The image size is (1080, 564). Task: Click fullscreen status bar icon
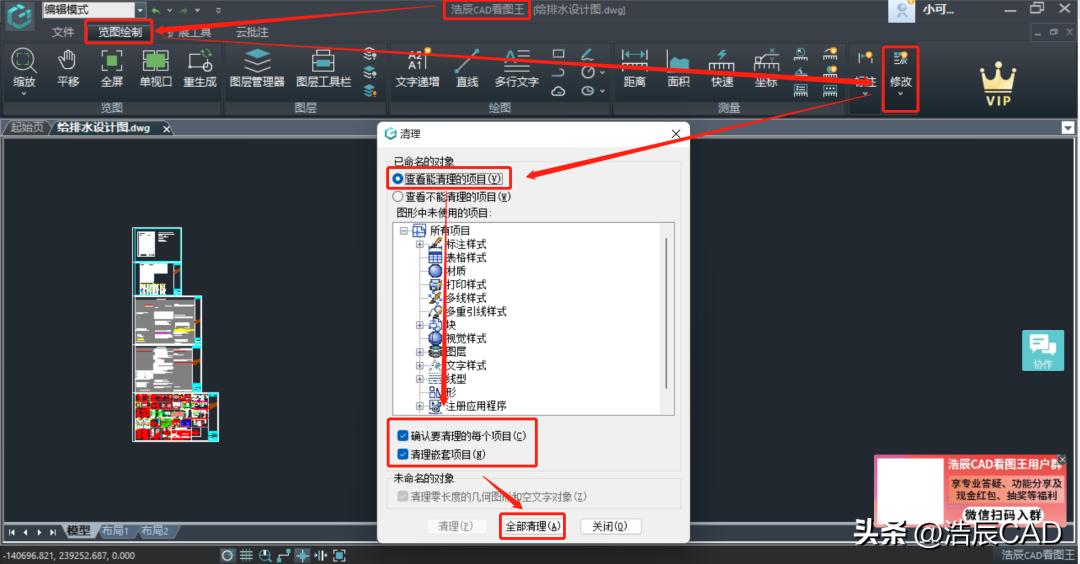tap(340, 555)
